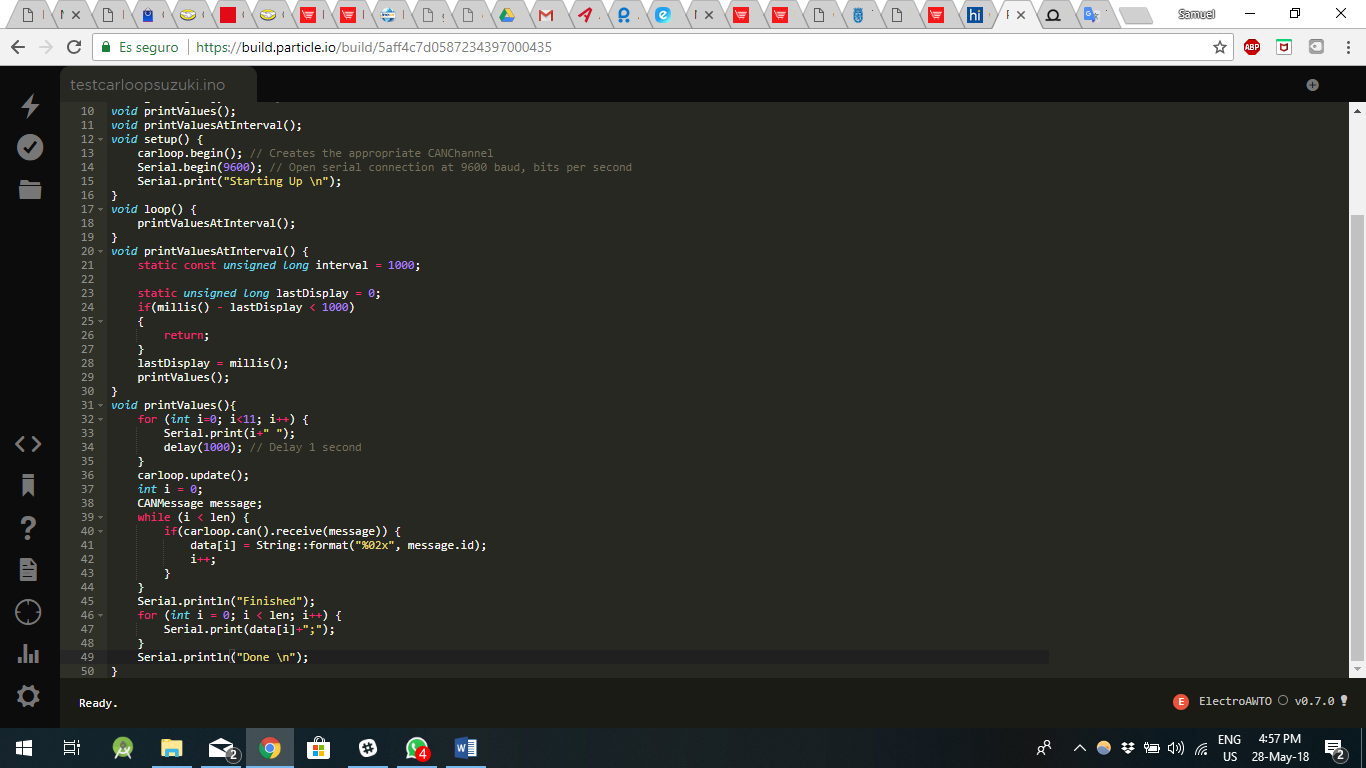Click the ElectroAWTO device name

(x=1235, y=702)
